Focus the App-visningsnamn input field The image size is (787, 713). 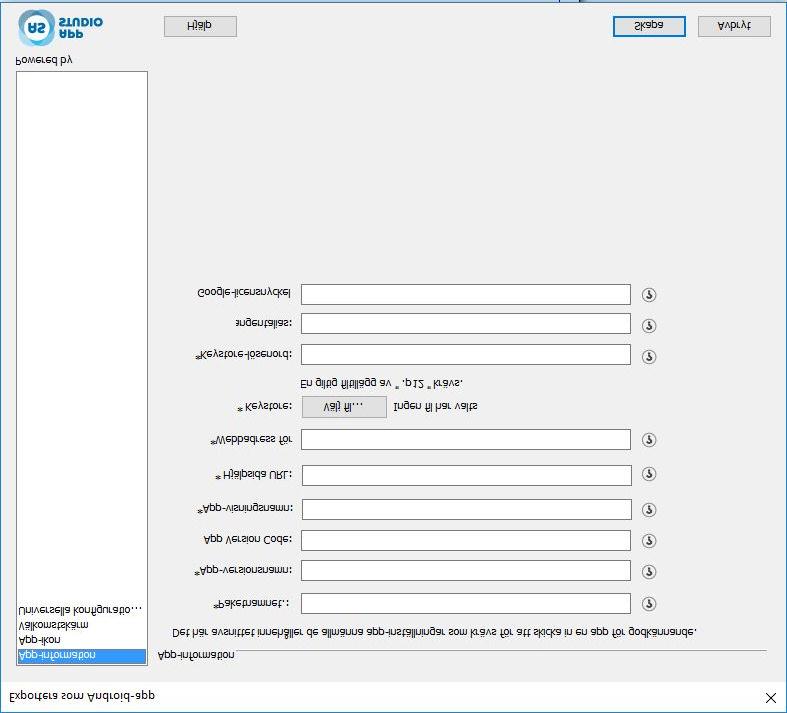click(467, 510)
